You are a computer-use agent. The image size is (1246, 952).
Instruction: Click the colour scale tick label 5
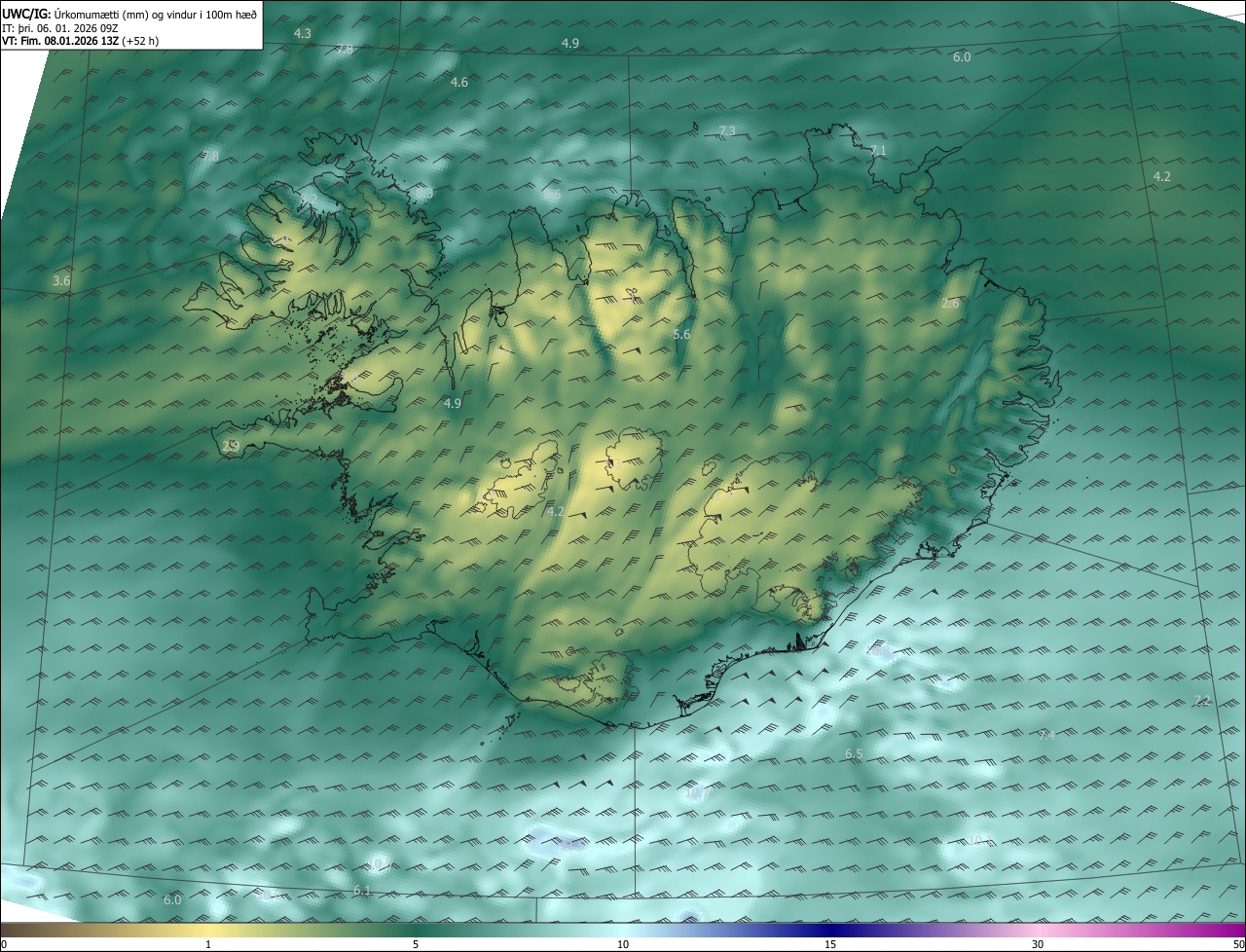(x=416, y=944)
